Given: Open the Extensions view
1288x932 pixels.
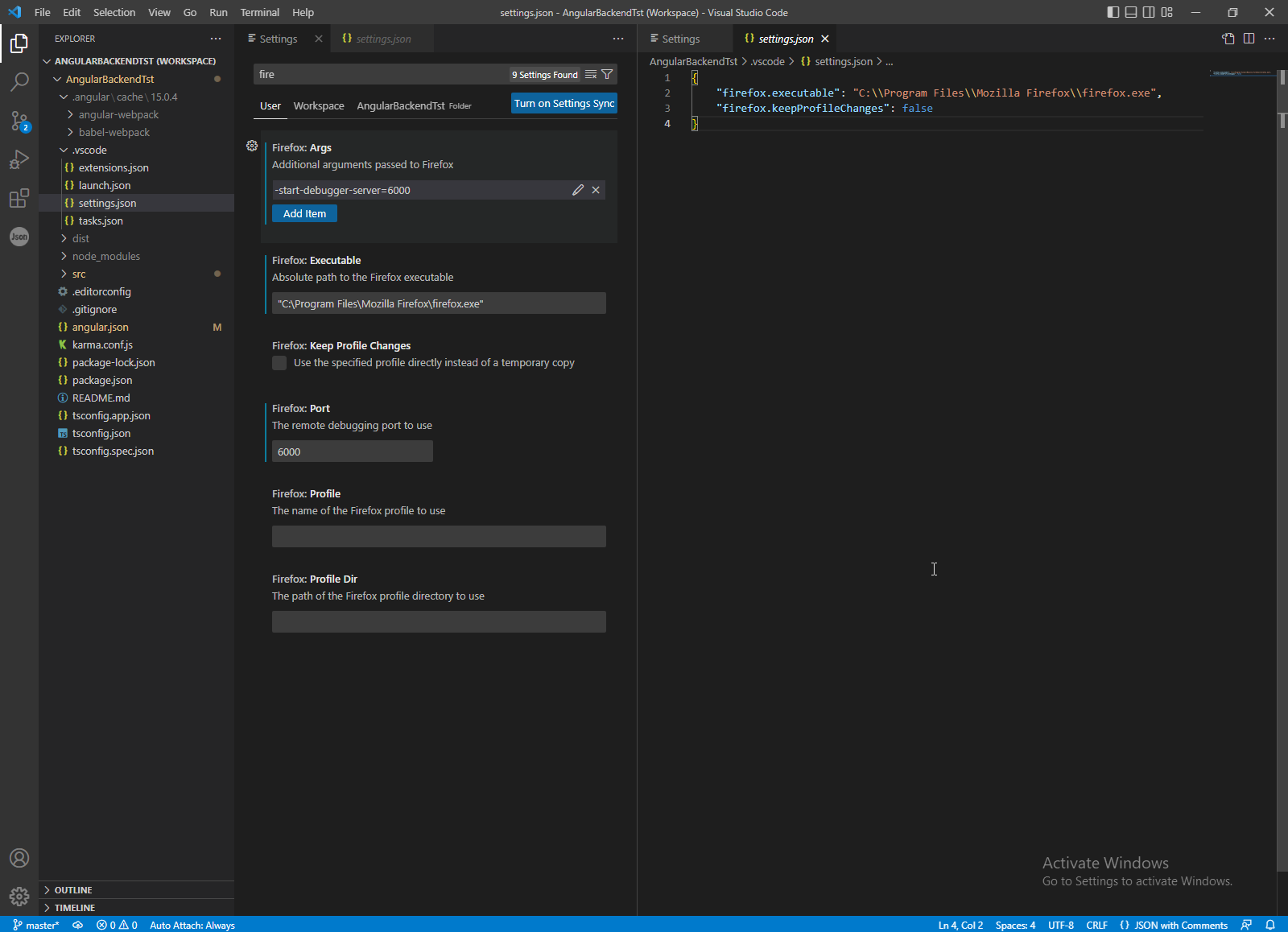Looking at the screenshot, I should 19,198.
